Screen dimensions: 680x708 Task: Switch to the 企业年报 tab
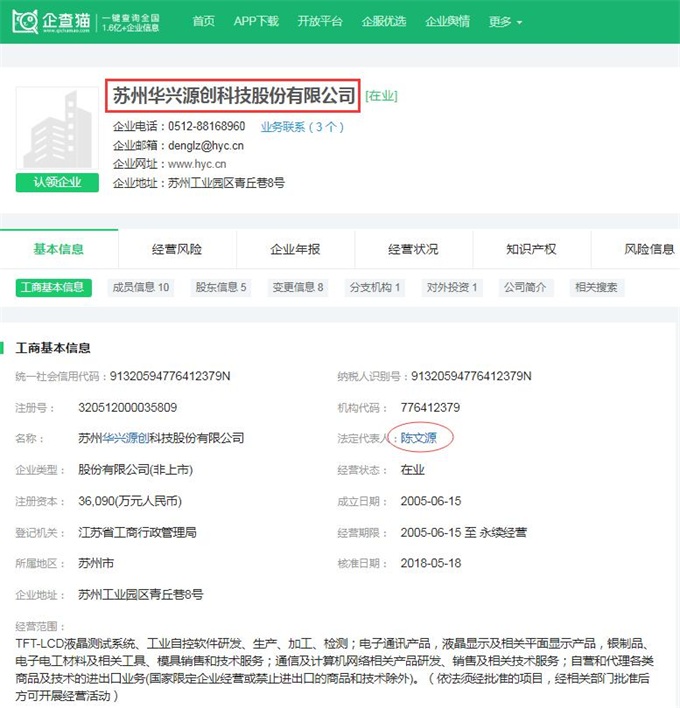[x=295, y=249]
